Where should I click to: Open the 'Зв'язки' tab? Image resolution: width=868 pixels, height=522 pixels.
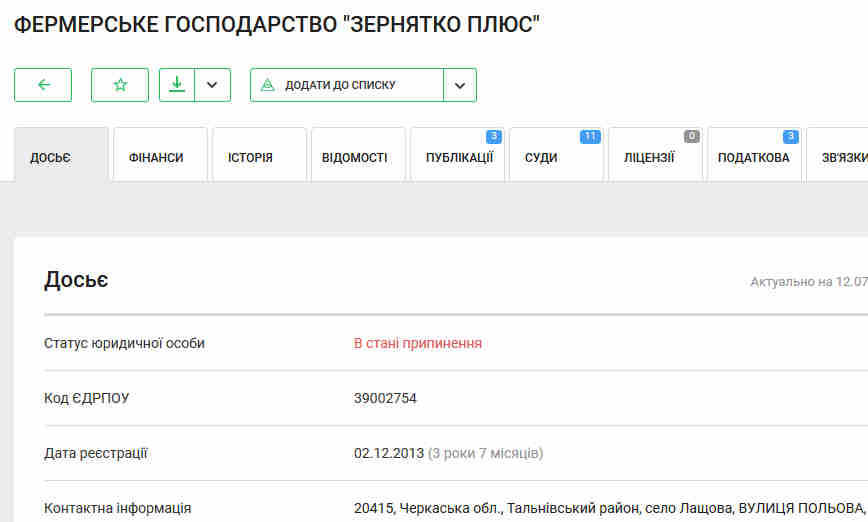(838, 157)
